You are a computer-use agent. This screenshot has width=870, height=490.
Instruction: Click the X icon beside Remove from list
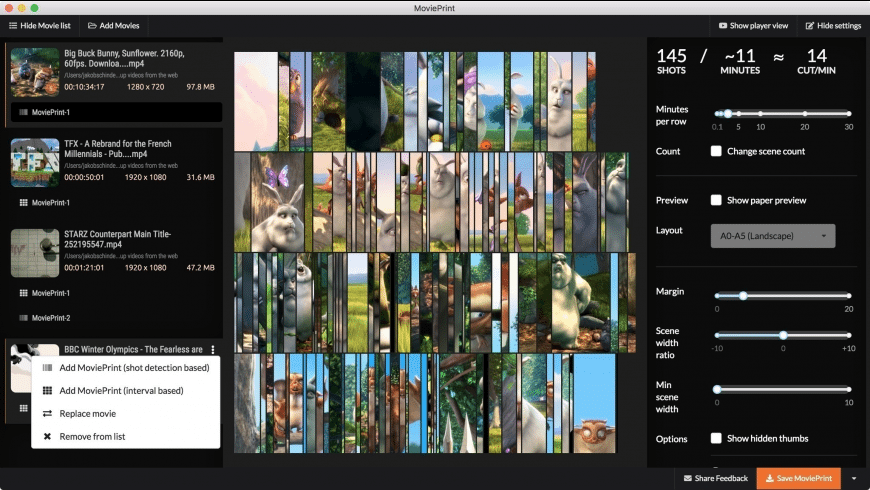tap(47, 436)
